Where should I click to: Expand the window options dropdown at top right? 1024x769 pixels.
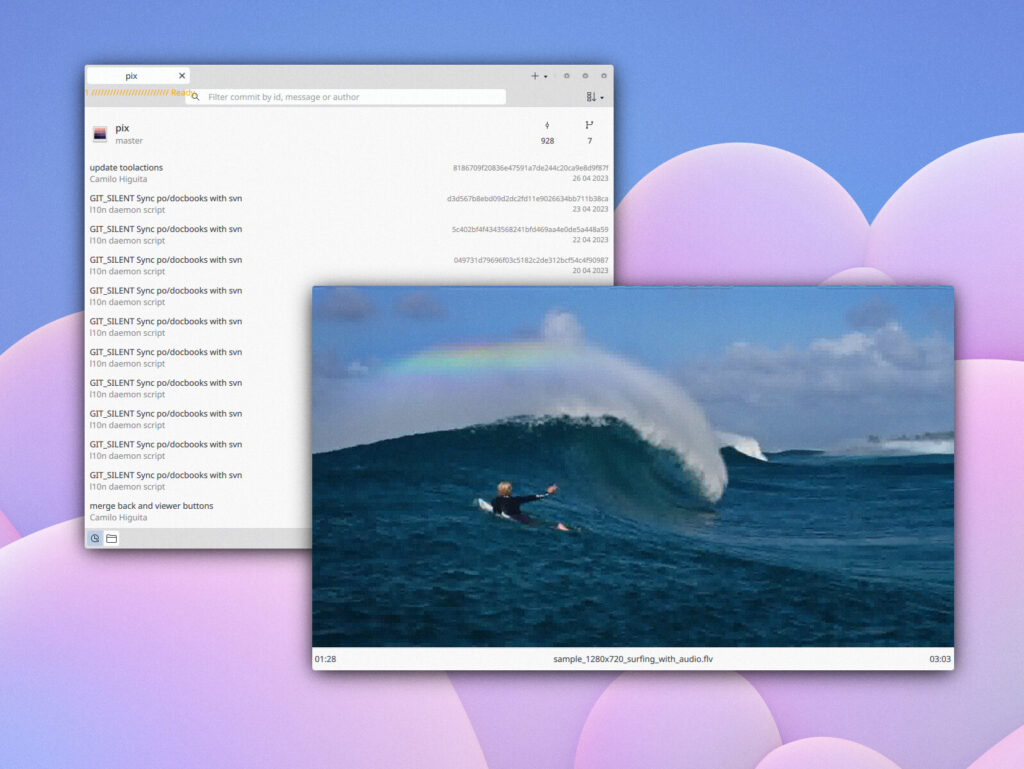point(602,98)
